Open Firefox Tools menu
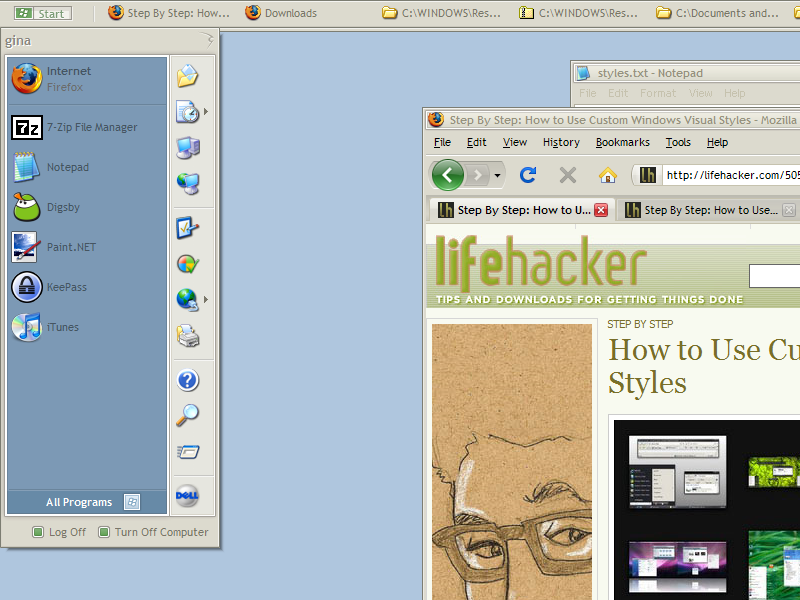This screenshot has width=800, height=600. (x=678, y=142)
